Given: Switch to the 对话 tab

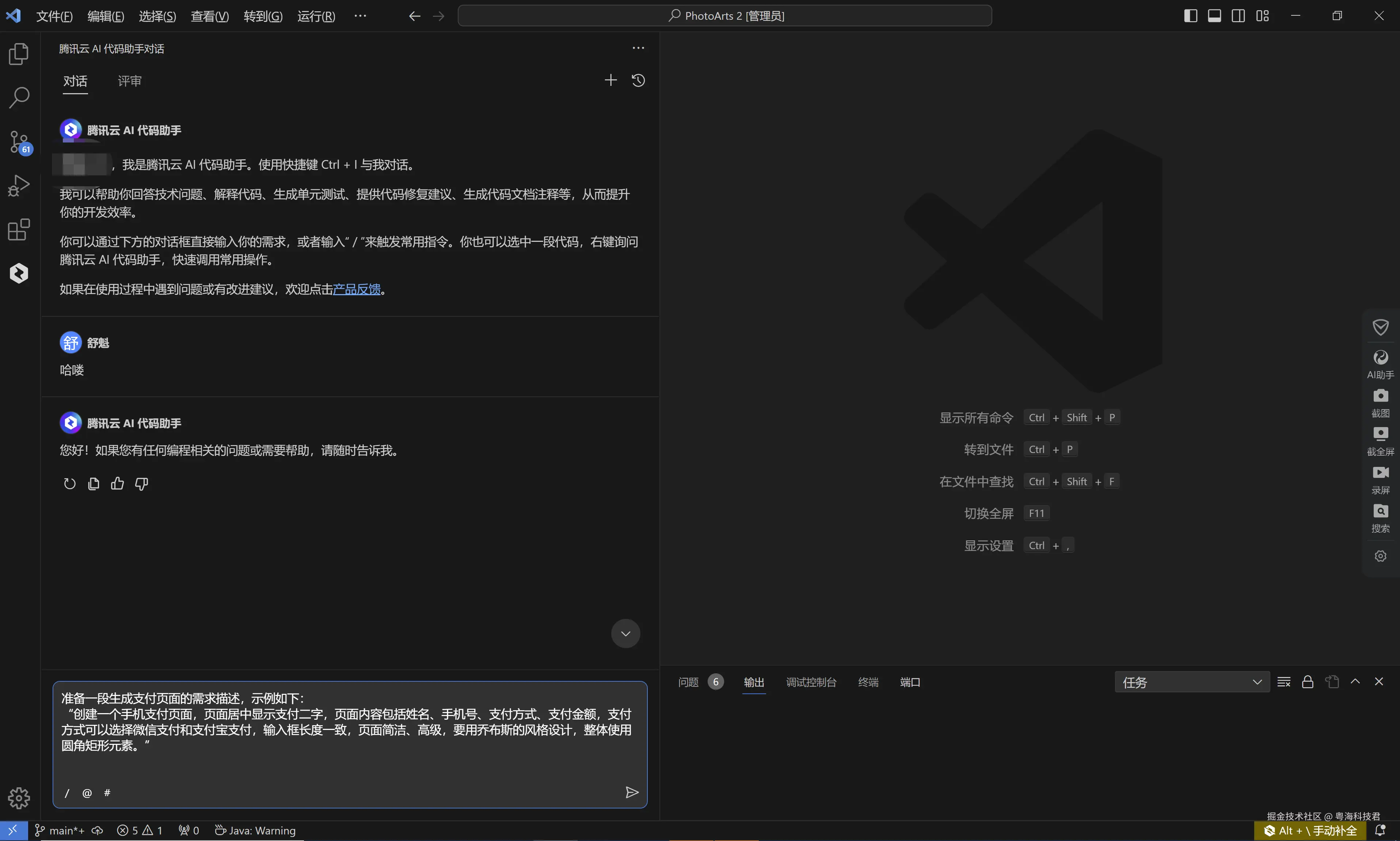Looking at the screenshot, I should coord(75,81).
